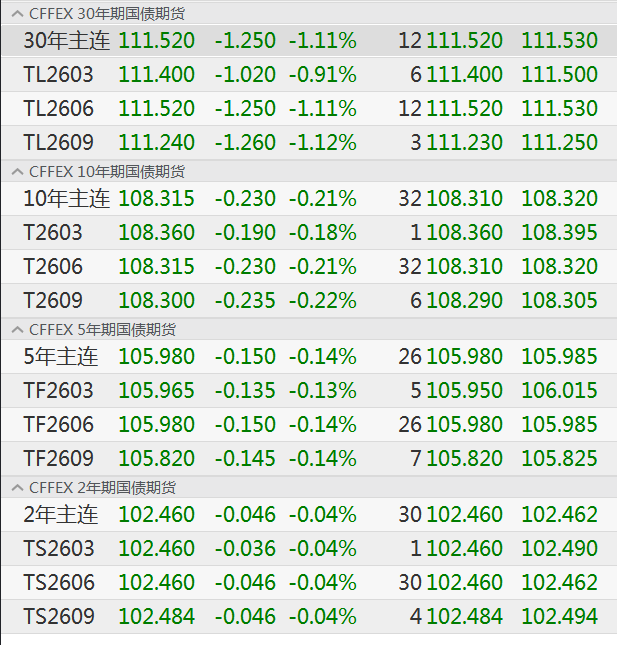Click the TF2609 contract name
The width and height of the screenshot is (617, 645).
pyautogui.click(x=58, y=459)
